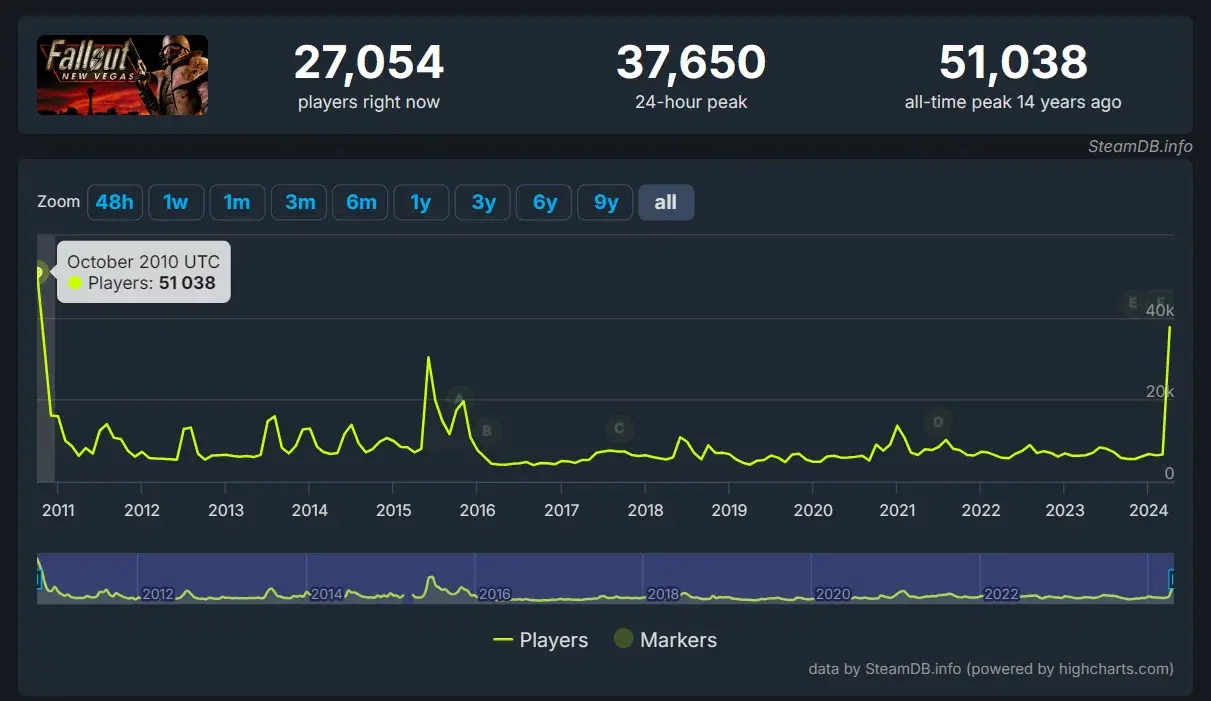Click chart marker D near mid 2021
The width and height of the screenshot is (1211, 701).
pos(938,422)
